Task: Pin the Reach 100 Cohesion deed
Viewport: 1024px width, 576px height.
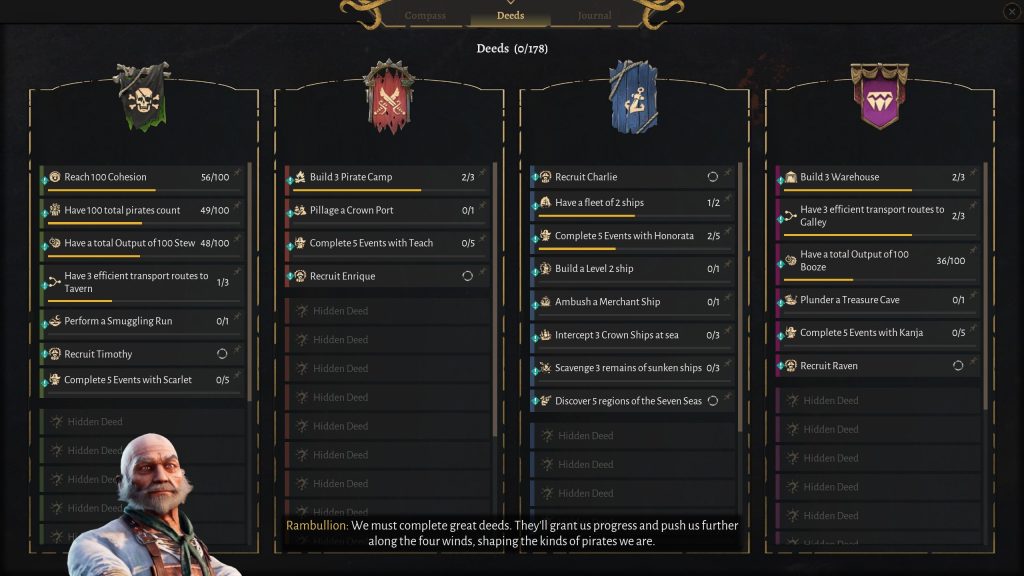Action: [x=234, y=172]
